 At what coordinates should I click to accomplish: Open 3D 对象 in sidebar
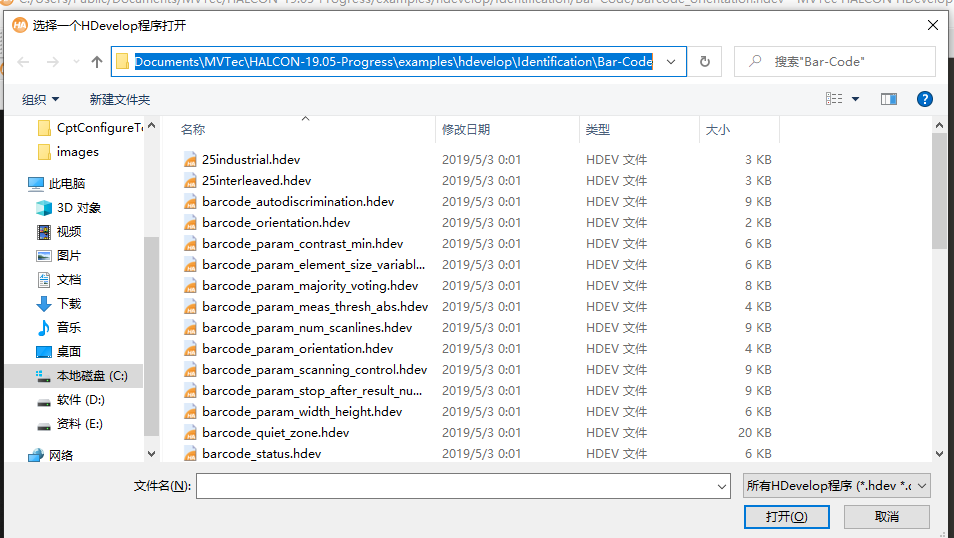click(x=69, y=208)
